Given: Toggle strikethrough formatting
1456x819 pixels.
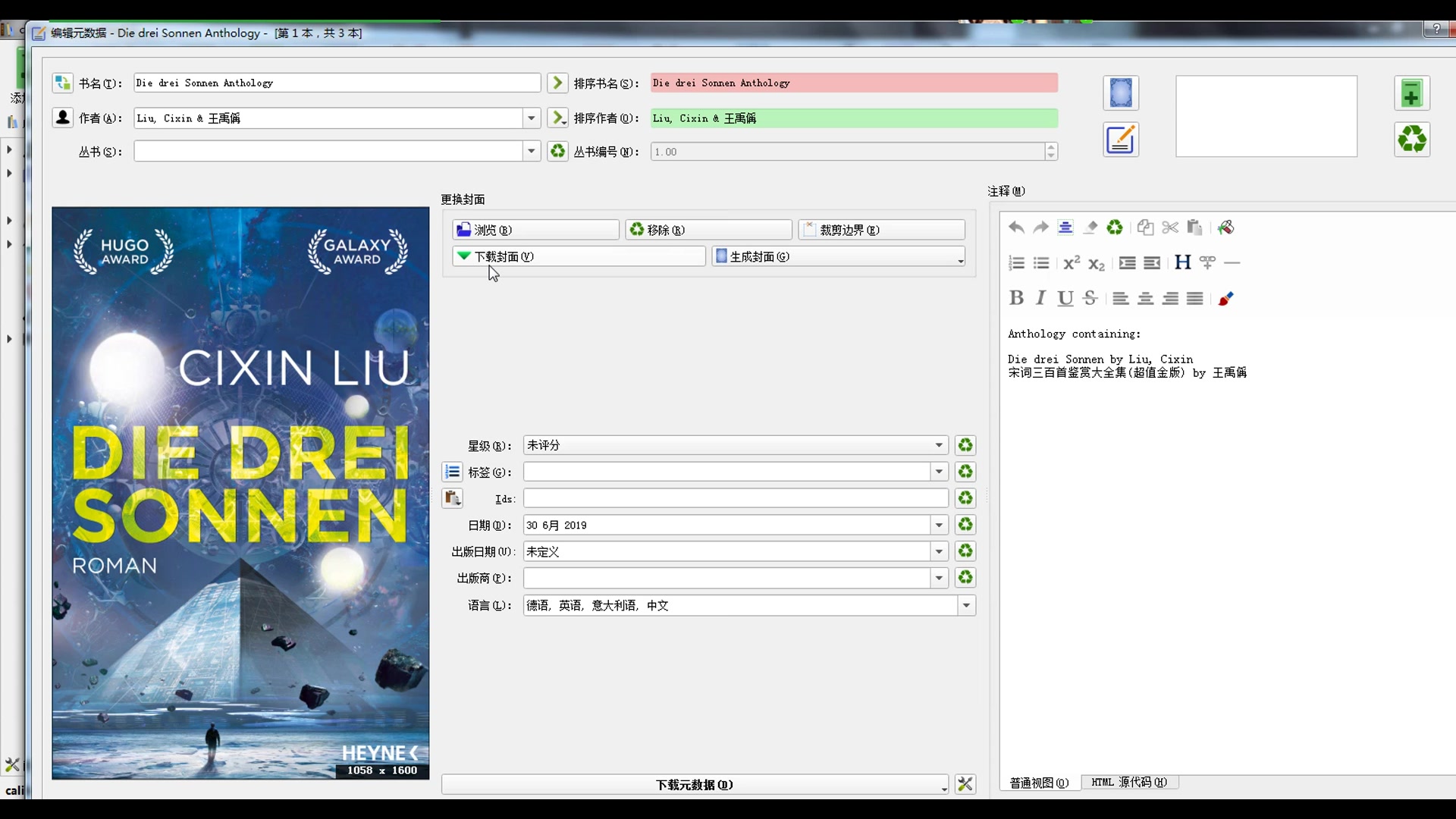Looking at the screenshot, I should (x=1090, y=298).
